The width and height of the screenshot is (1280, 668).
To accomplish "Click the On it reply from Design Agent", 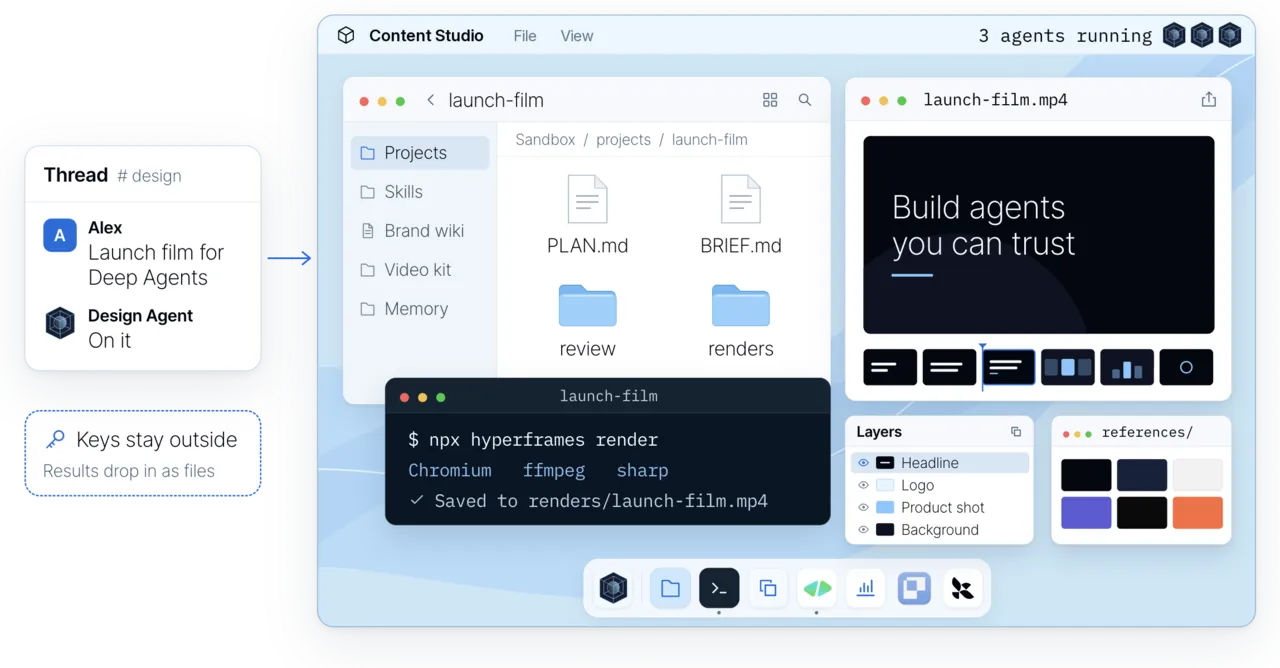I will 109,340.
